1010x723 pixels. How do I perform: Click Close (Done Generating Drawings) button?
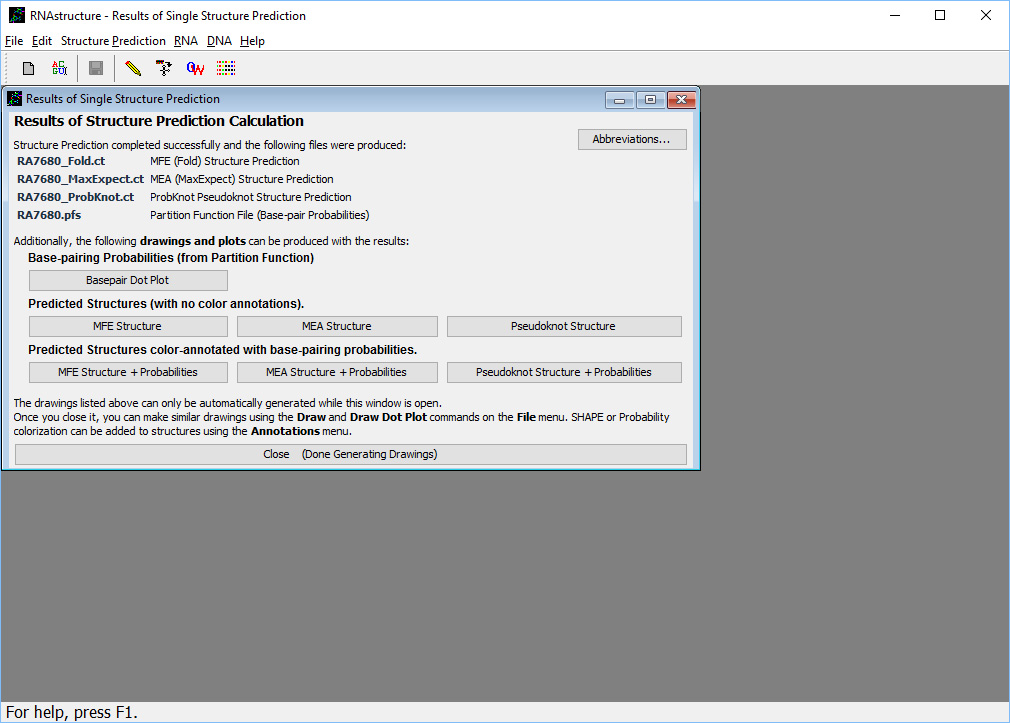point(350,454)
